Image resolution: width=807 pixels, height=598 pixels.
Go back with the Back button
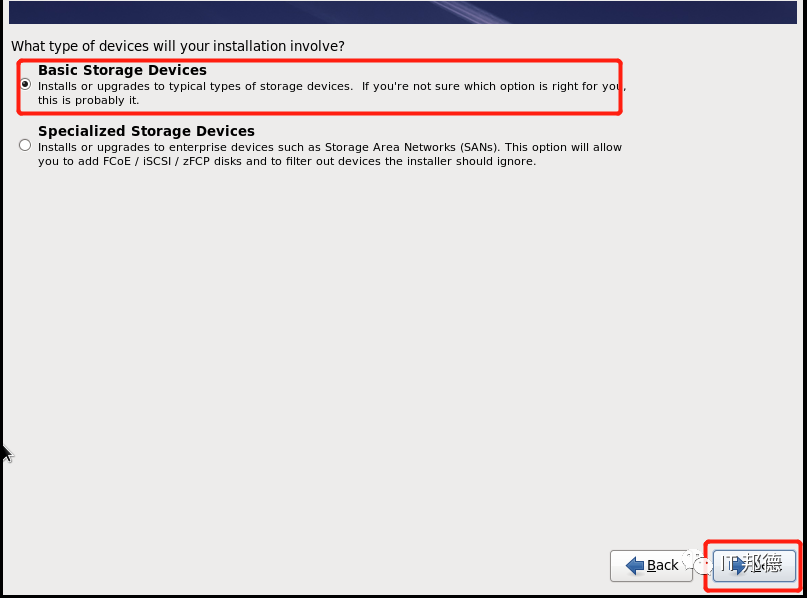pyautogui.click(x=651, y=566)
